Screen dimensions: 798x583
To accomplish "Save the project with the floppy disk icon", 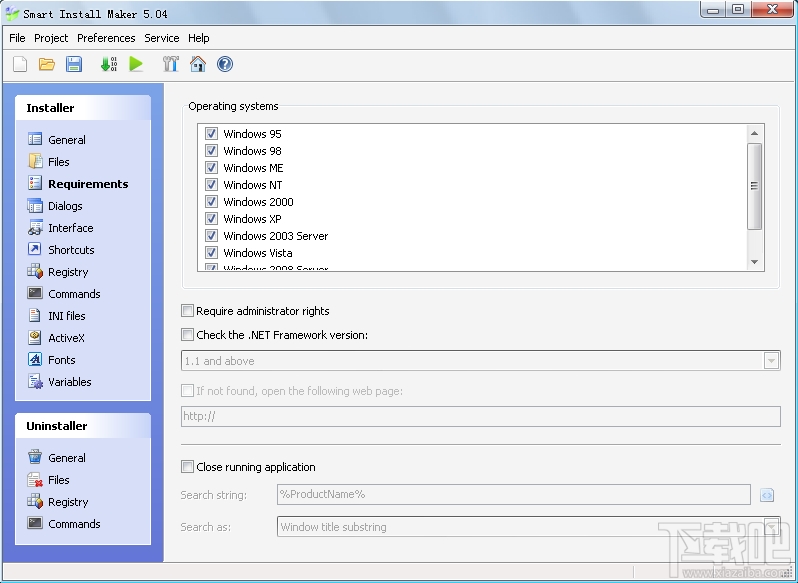I will click(x=74, y=64).
